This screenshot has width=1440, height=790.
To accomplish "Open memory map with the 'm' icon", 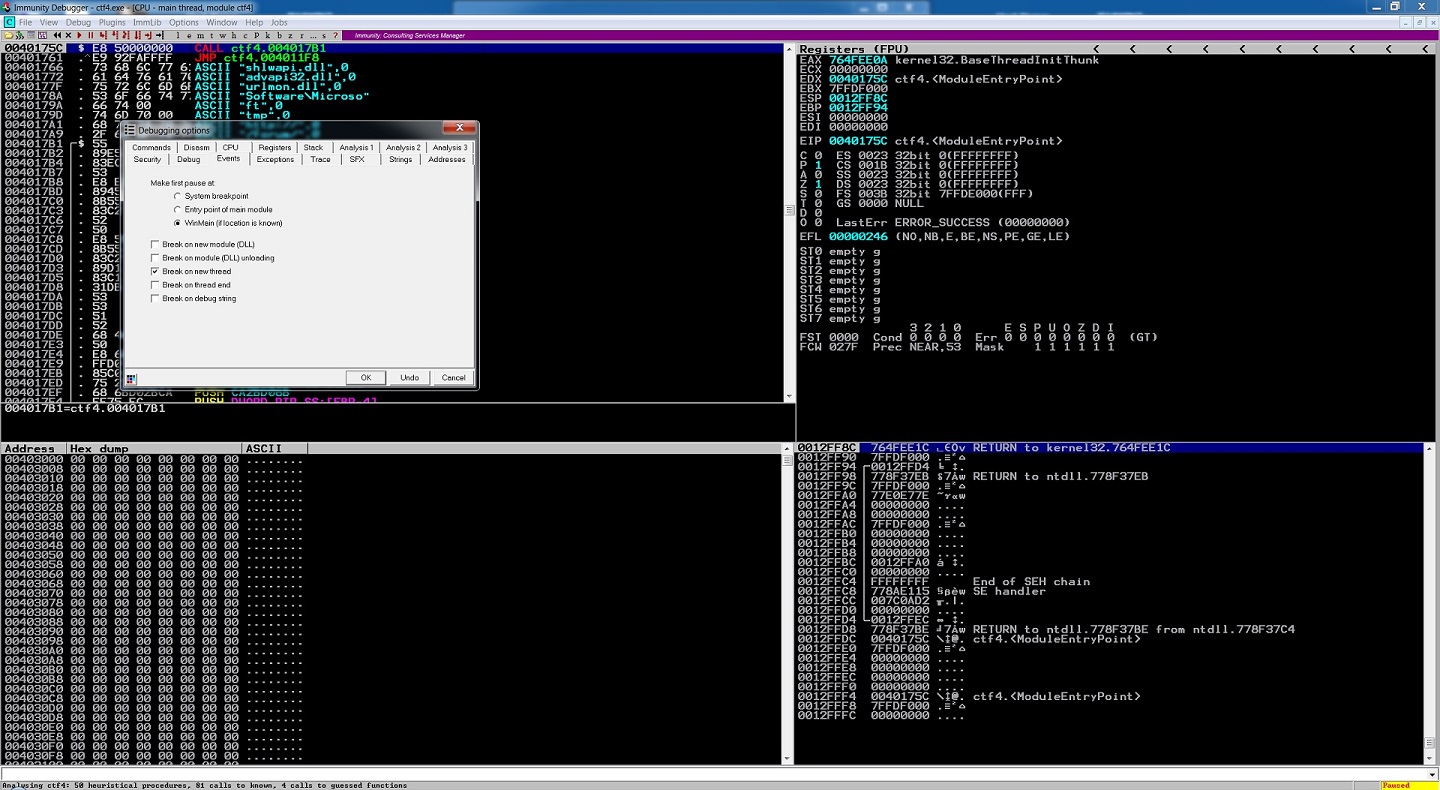I will click(x=200, y=35).
